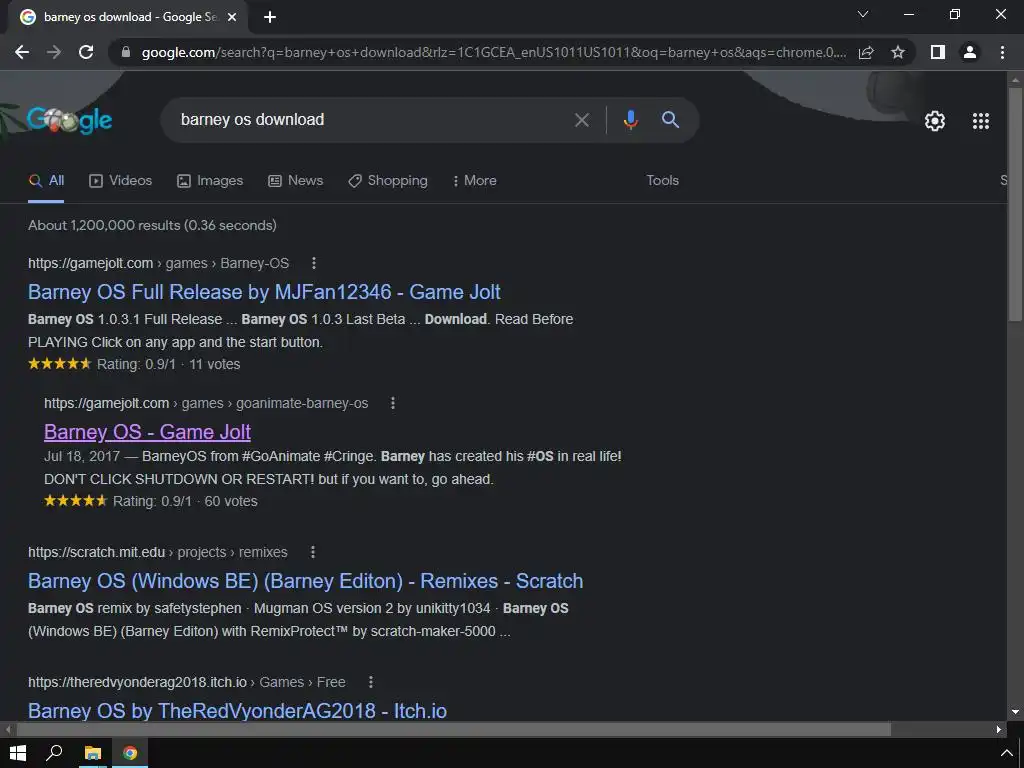Switch to Videos tab
Screen dimensions: 1024x768
click(120, 180)
